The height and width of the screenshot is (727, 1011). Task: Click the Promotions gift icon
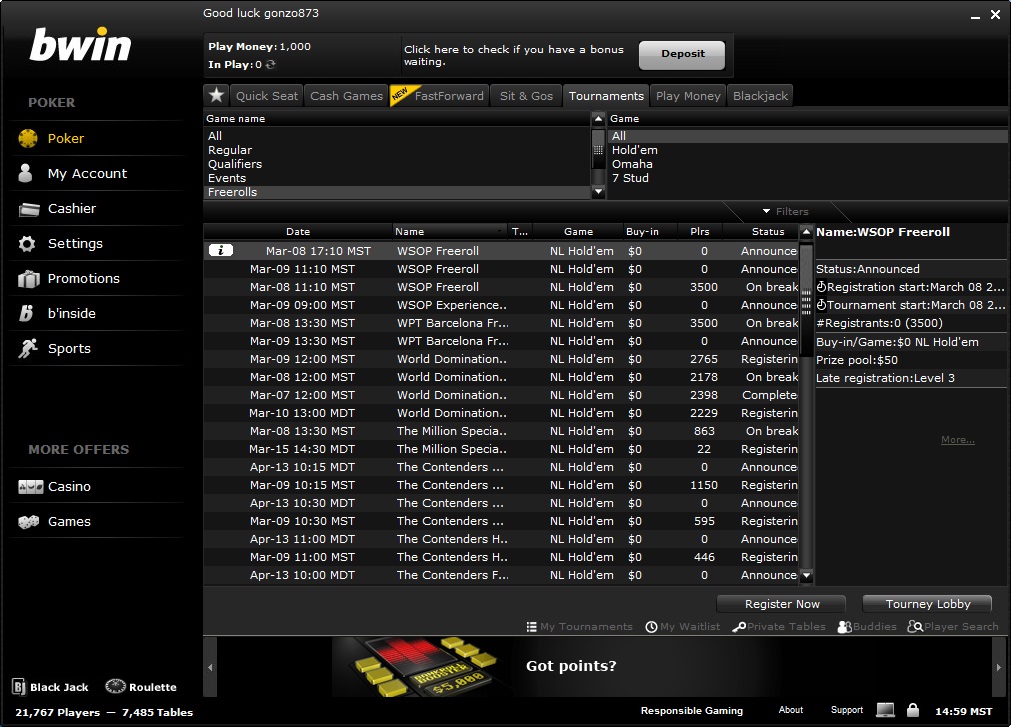pyautogui.click(x=29, y=278)
